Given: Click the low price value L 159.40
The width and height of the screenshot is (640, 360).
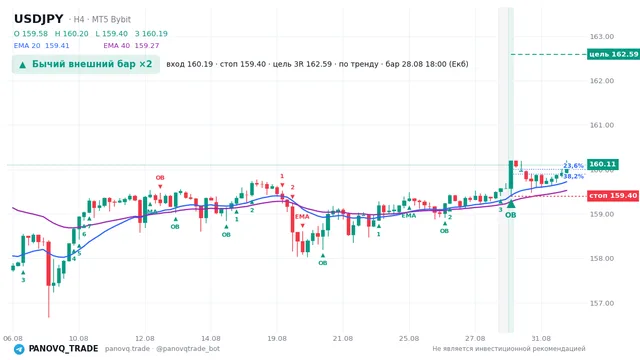Looking at the screenshot, I should click(x=111, y=34).
